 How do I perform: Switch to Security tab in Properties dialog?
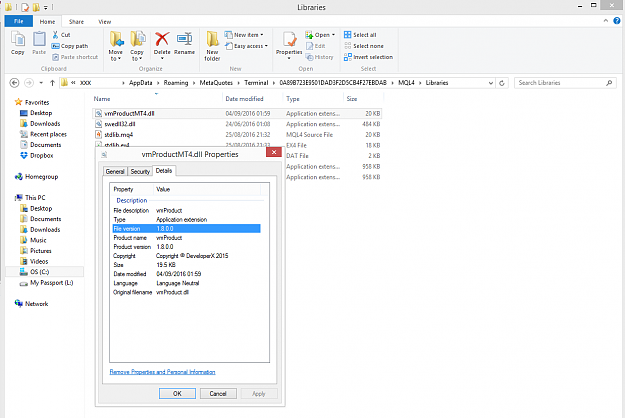coord(140,172)
